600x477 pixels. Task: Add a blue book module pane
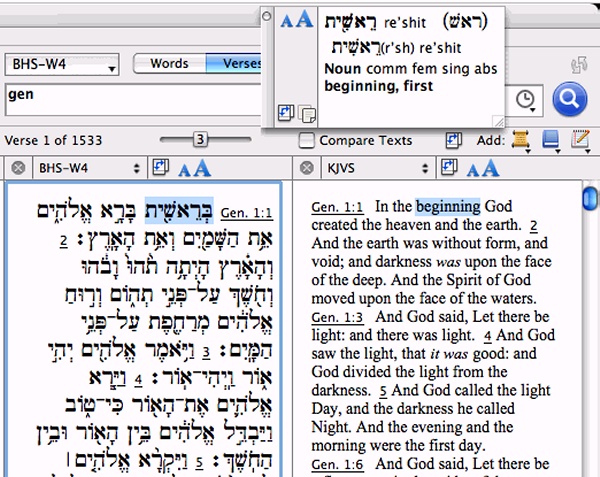click(551, 139)
